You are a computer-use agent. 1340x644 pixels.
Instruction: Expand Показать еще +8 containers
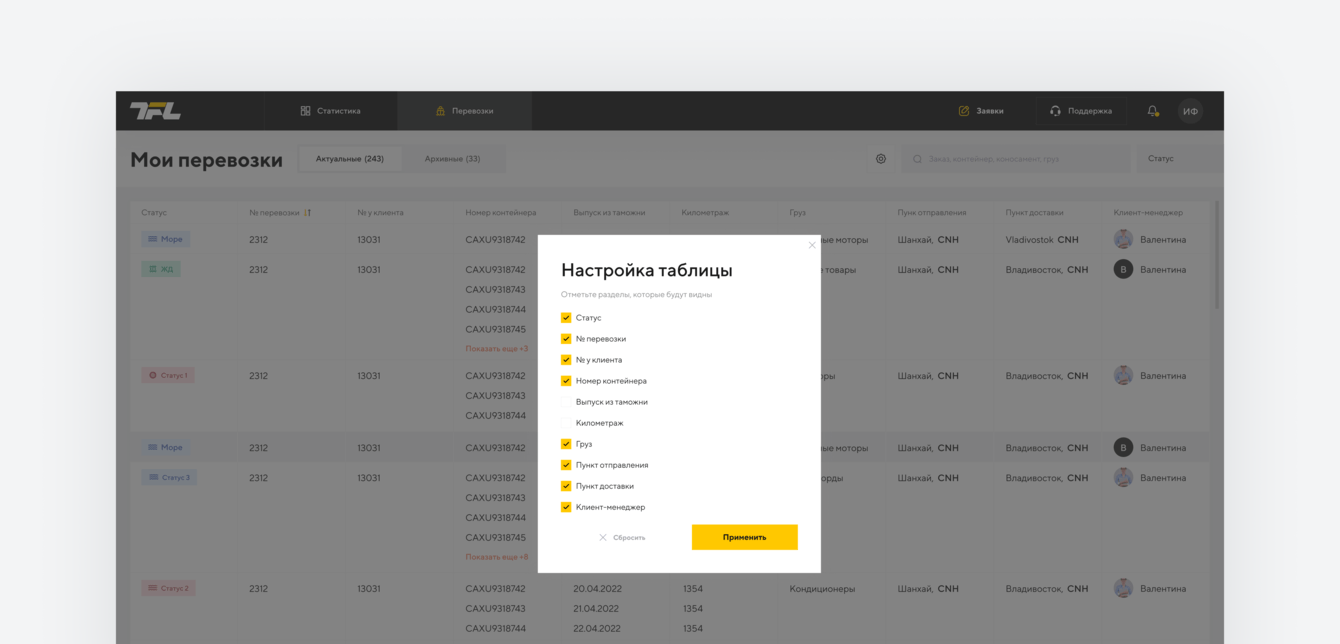click(x=496, y=557)
